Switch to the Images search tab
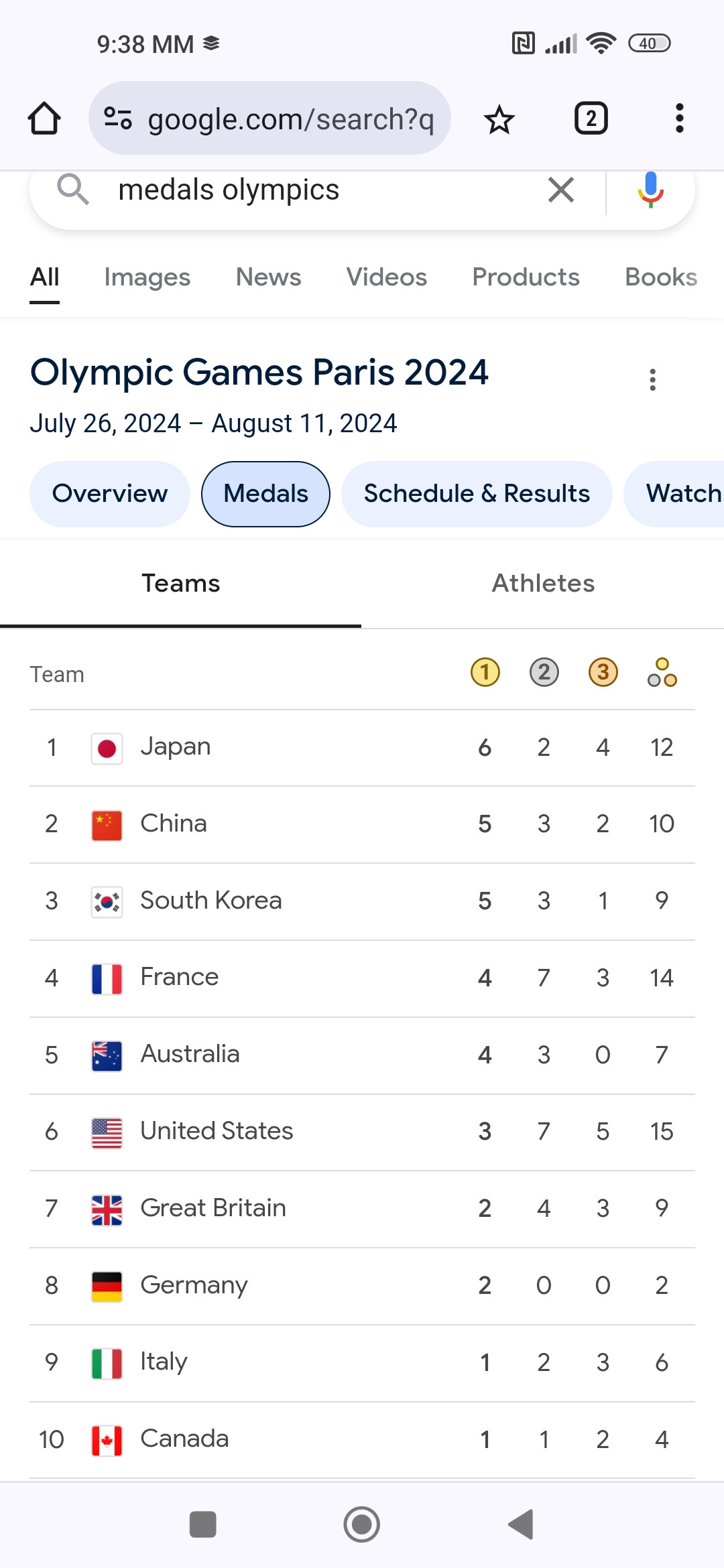This screenshot has width=724, height=1568. click(x=147, y=277)
